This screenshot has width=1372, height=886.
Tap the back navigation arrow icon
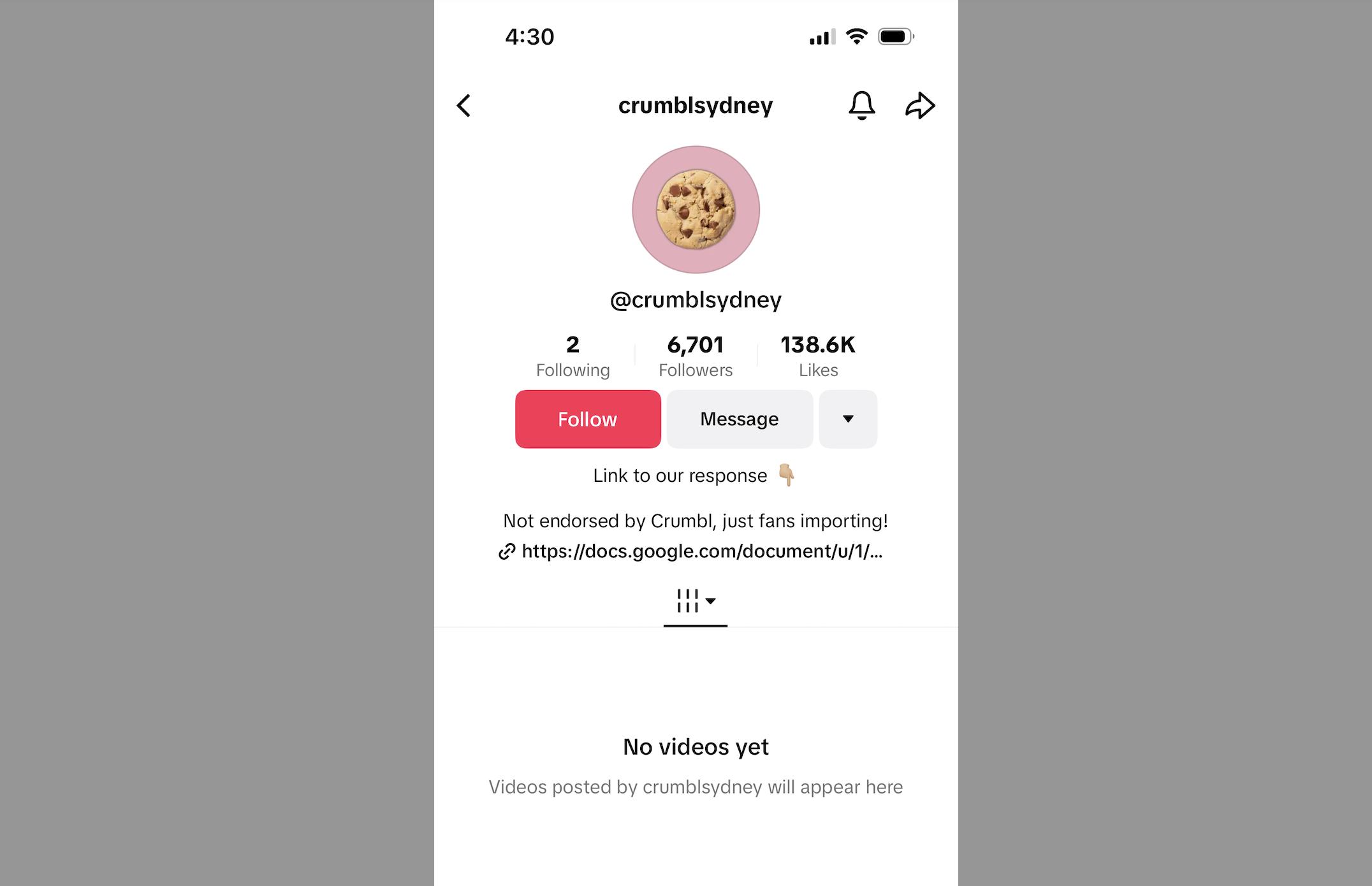tap(465, 104)
